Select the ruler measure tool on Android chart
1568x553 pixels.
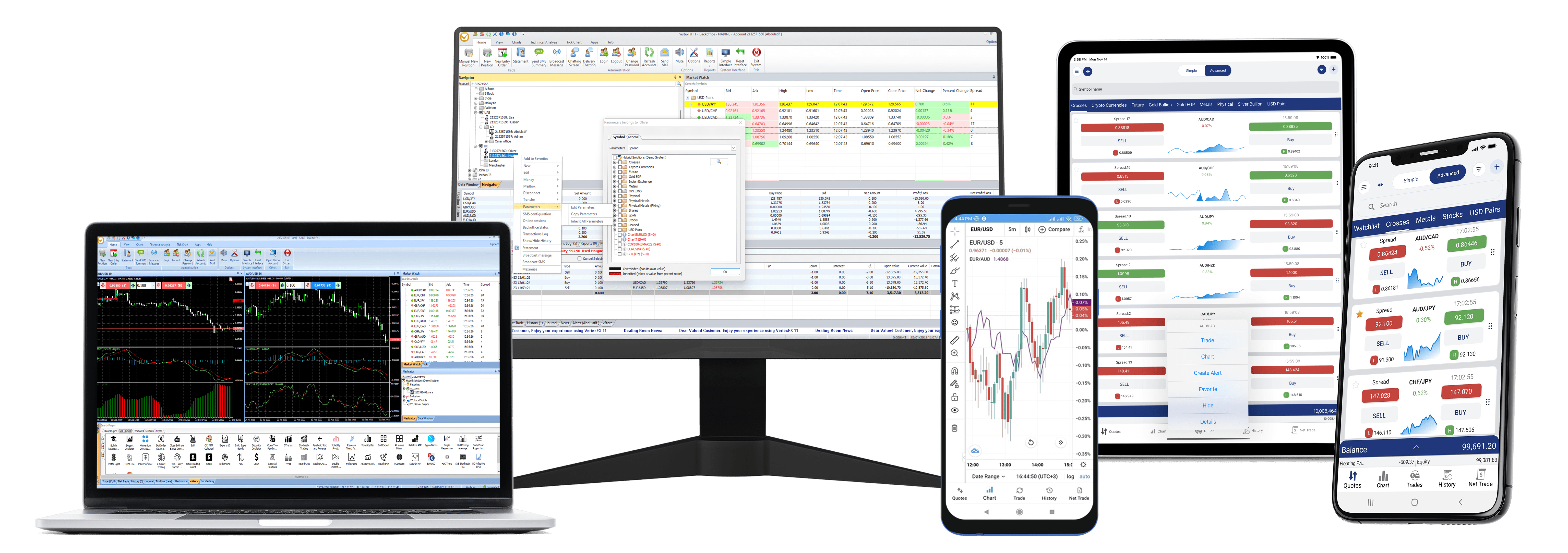[954, 340]
